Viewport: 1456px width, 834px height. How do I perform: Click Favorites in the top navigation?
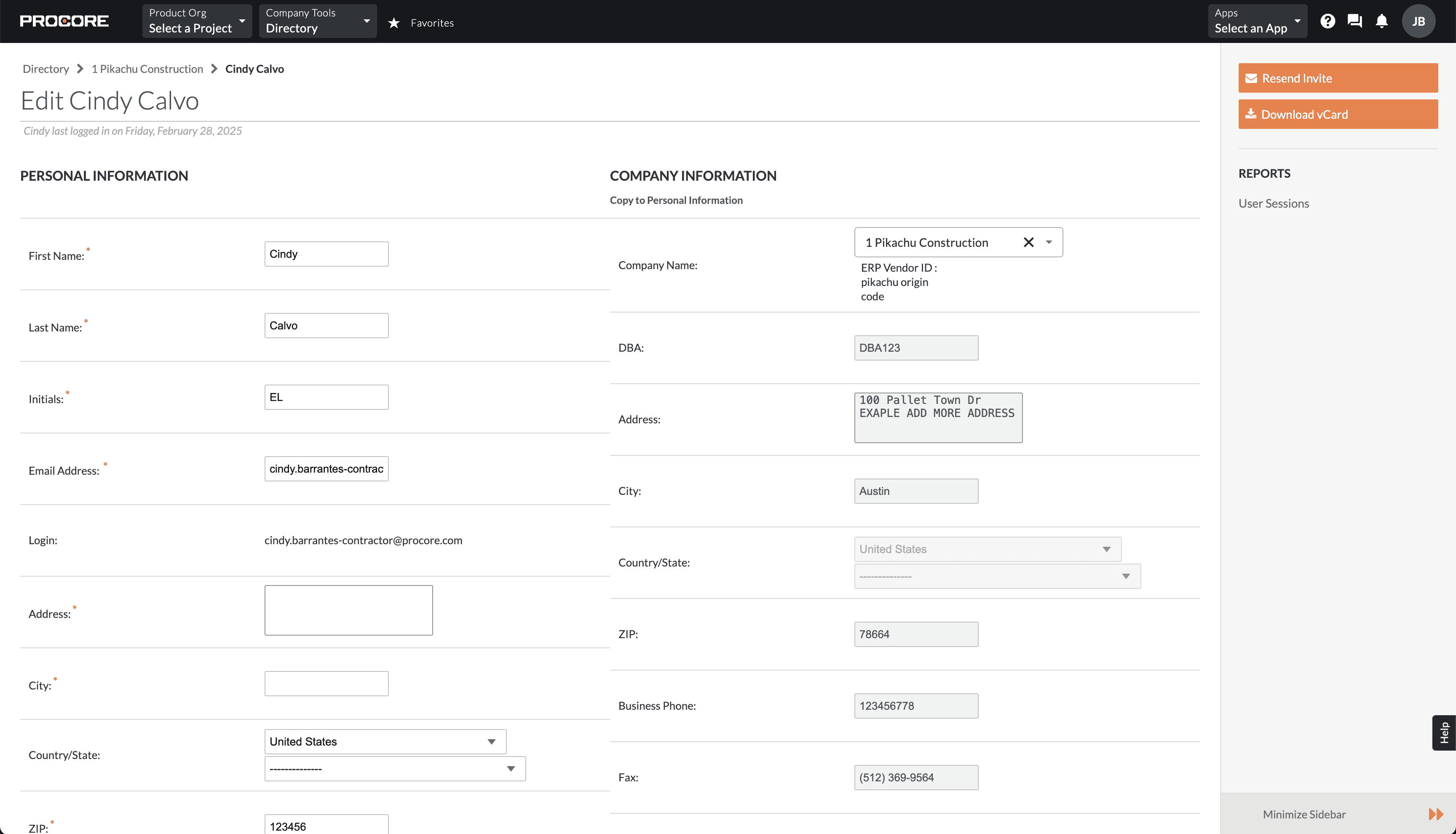tap(432, 23)
